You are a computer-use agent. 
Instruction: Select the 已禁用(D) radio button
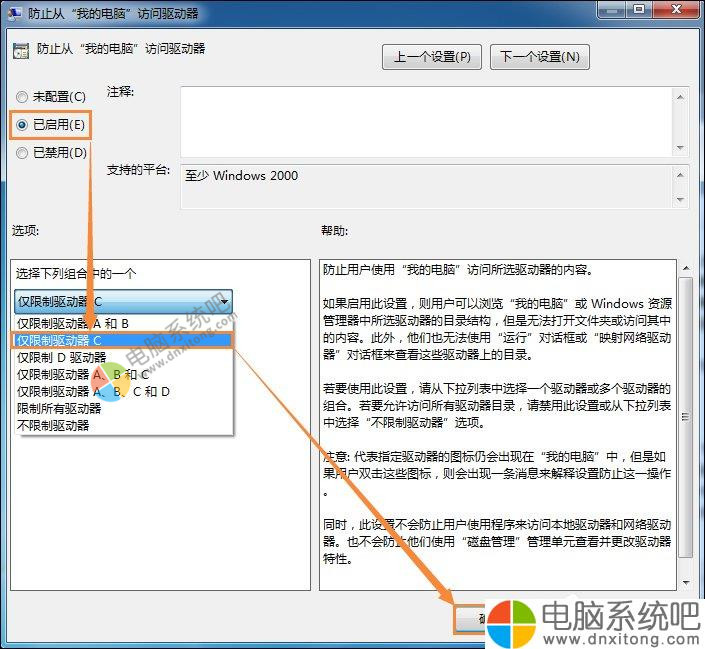click(x=22, y=153)
